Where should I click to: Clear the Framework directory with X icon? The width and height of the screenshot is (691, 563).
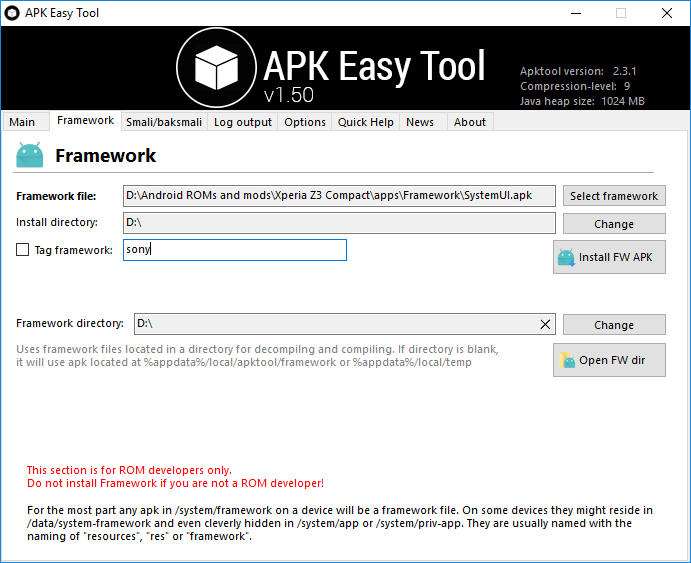tap(545, 324)
